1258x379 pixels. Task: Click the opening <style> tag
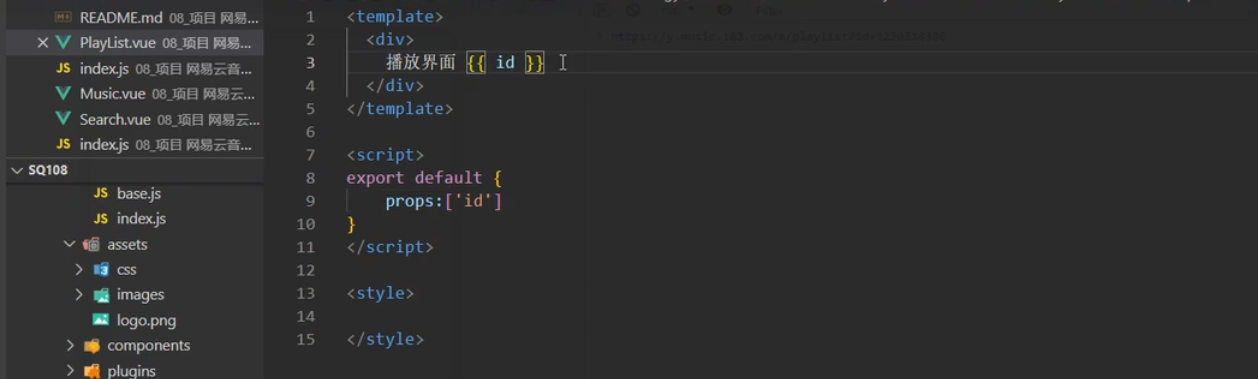380,293
